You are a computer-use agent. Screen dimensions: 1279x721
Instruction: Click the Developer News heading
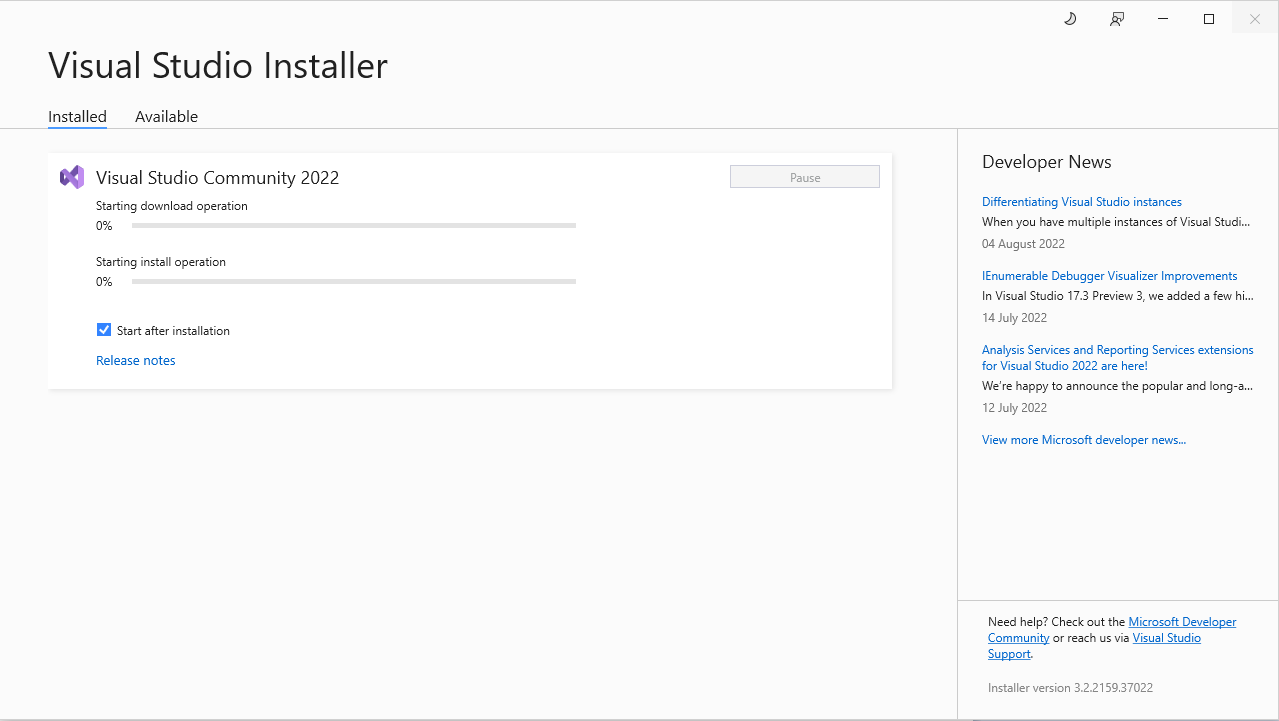1047,162
